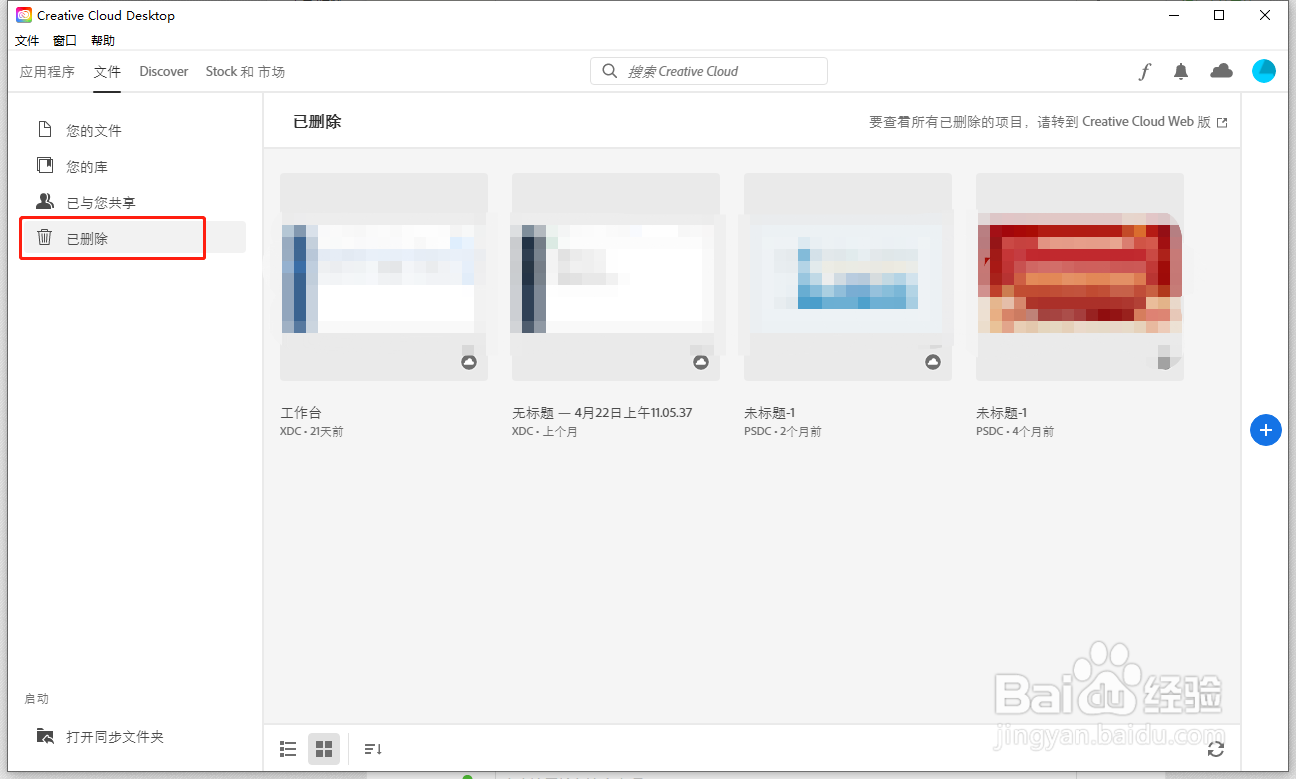The image size is (1296, 779).
Task: Select the 工作台 file thumbnail
Action: [384, 277]
